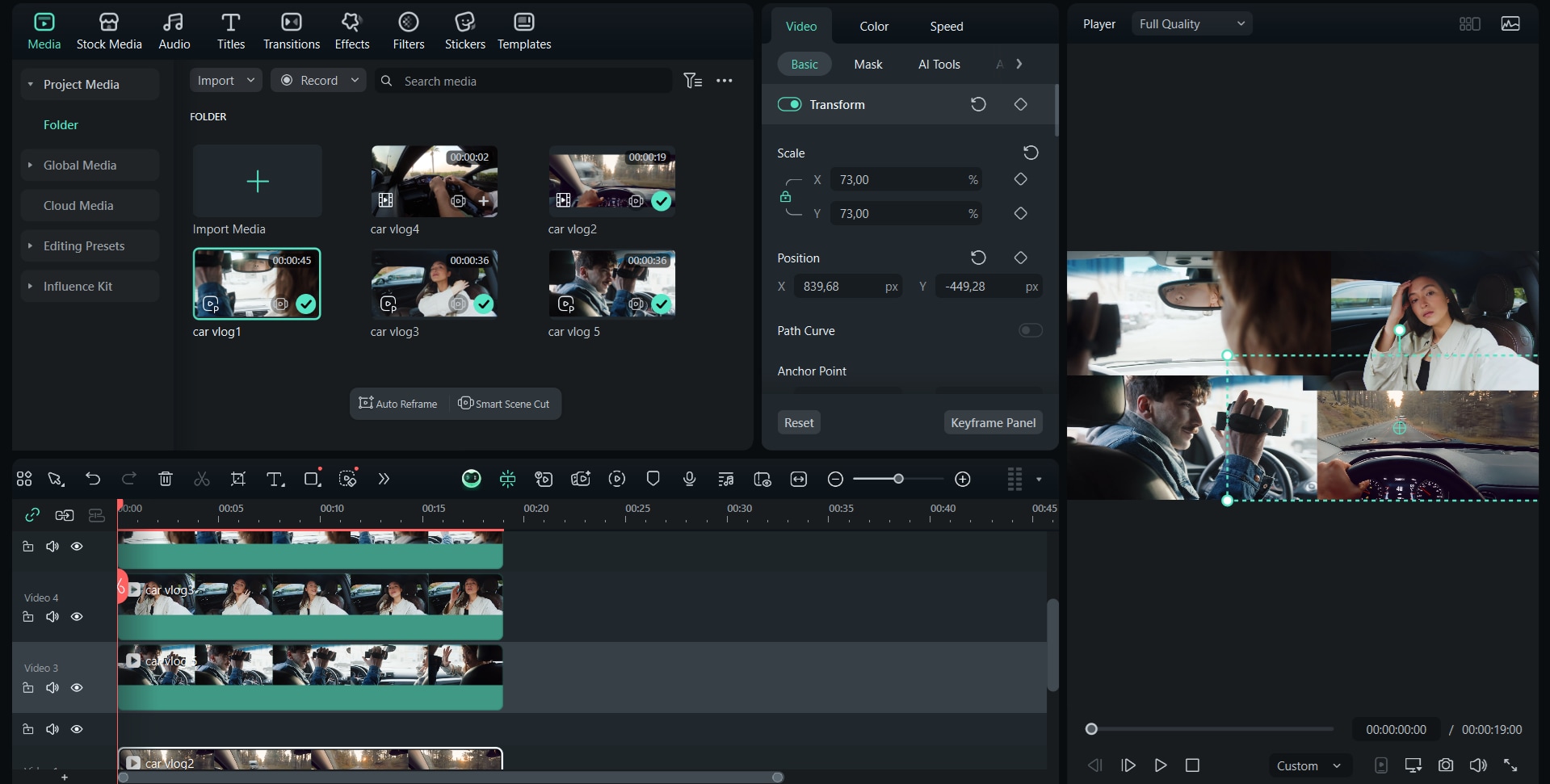Screen dimensions: 1550x784
Task: Undo the last timeline action
Action: [x=93, y=479]
